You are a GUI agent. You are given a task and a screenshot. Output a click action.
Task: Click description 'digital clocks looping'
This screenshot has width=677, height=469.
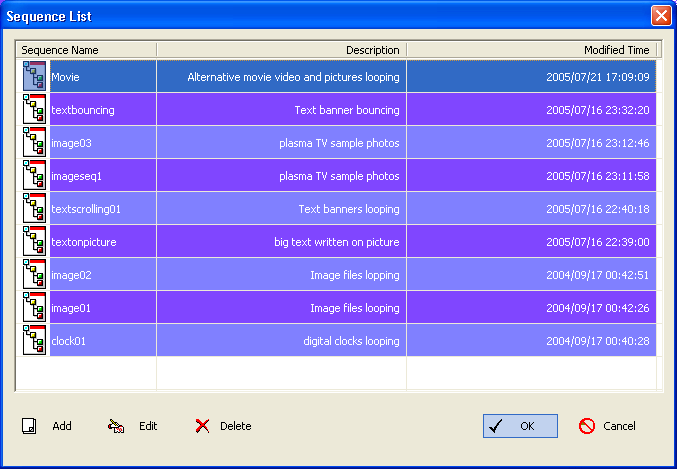pos(351,341)
